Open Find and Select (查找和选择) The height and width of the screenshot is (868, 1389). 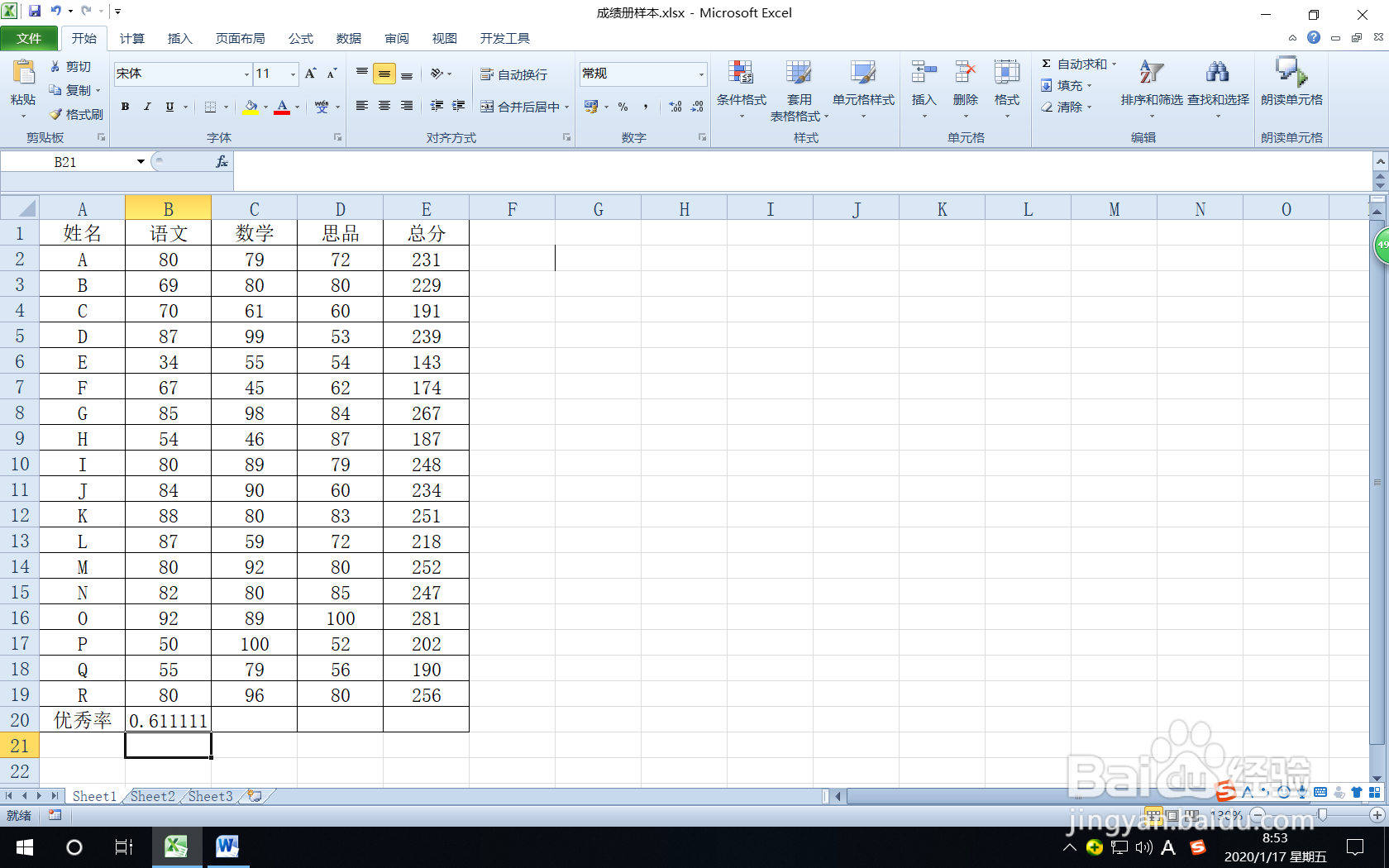[x=1218, y=88]
